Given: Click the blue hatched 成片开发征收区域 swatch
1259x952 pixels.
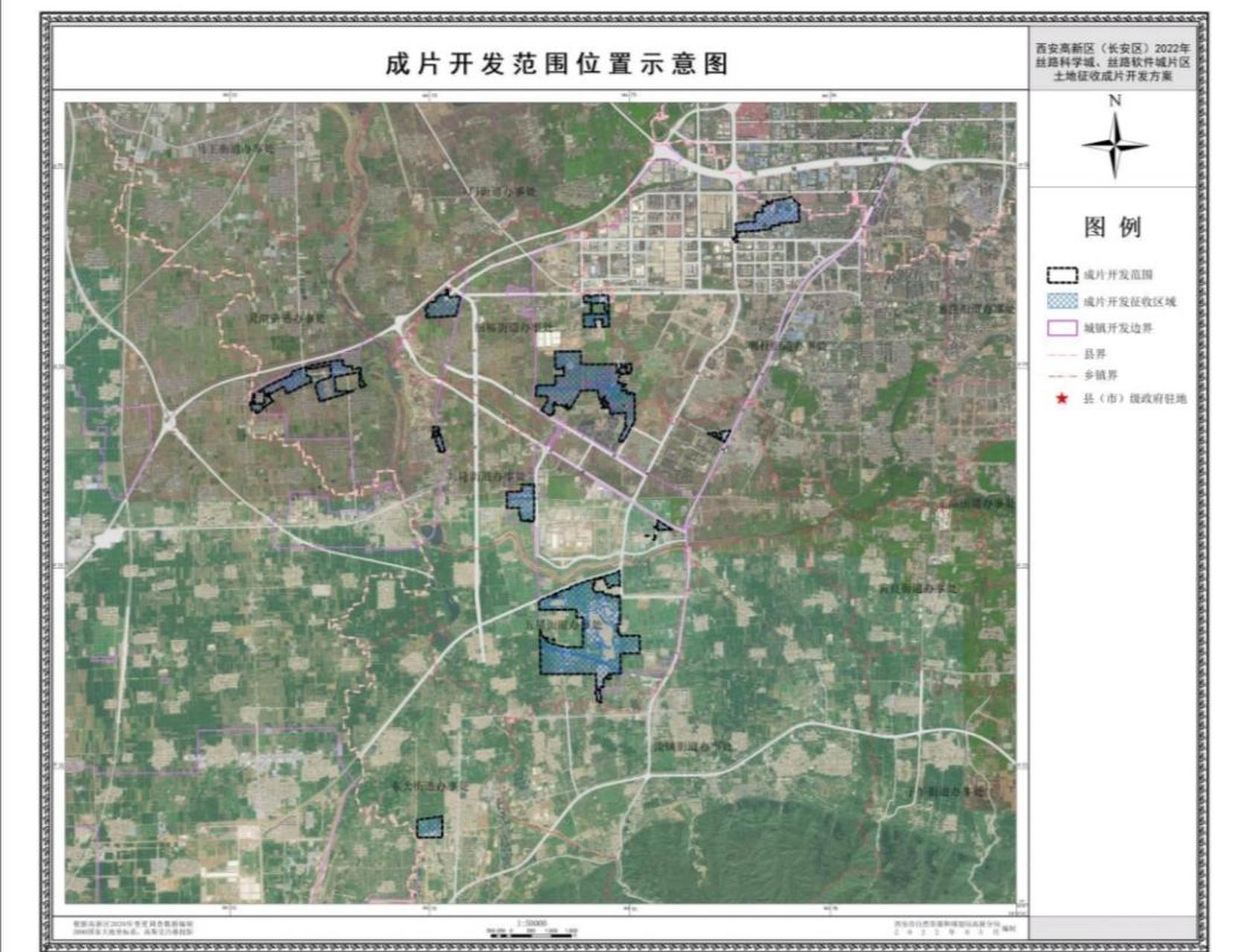Looking at the screenshot, I should tap(1062, 301).
